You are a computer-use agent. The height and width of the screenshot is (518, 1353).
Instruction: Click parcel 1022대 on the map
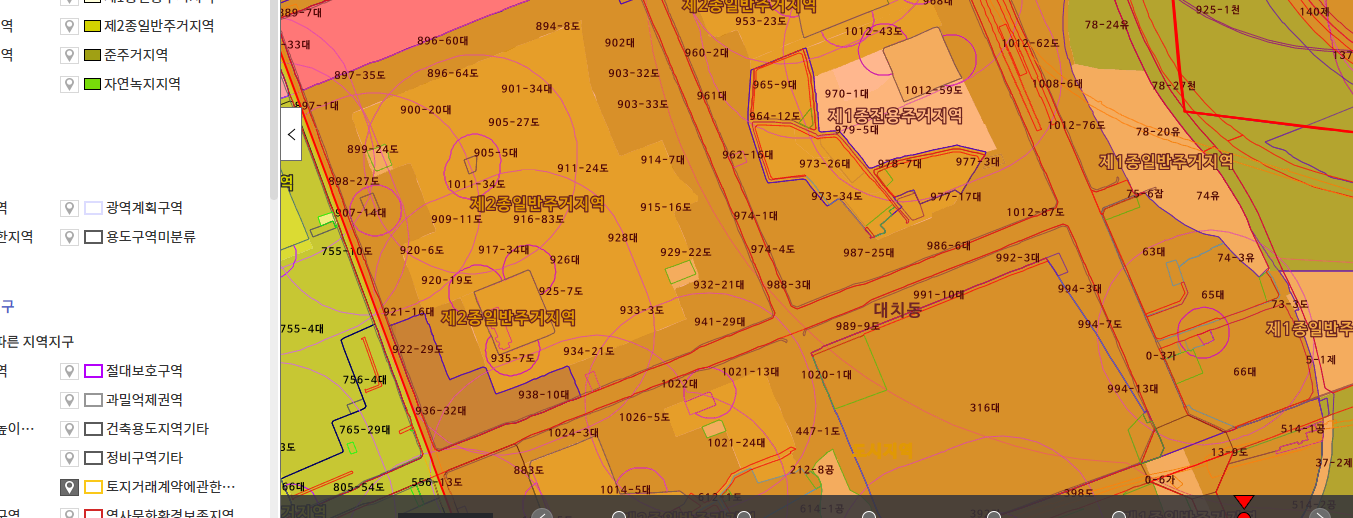tap(679, 383)
